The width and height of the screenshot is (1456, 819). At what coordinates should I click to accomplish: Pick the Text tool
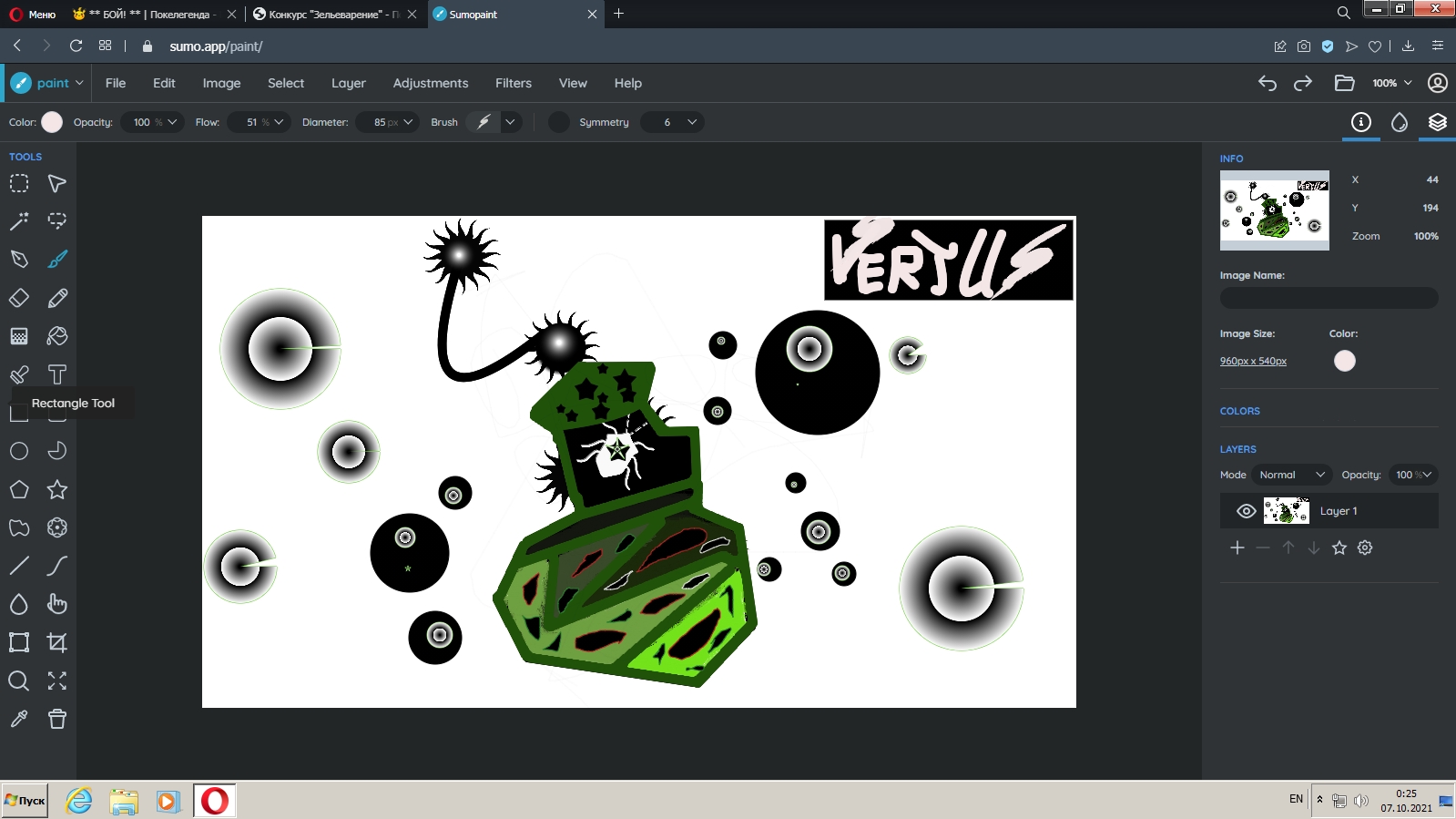click(57, 374)
